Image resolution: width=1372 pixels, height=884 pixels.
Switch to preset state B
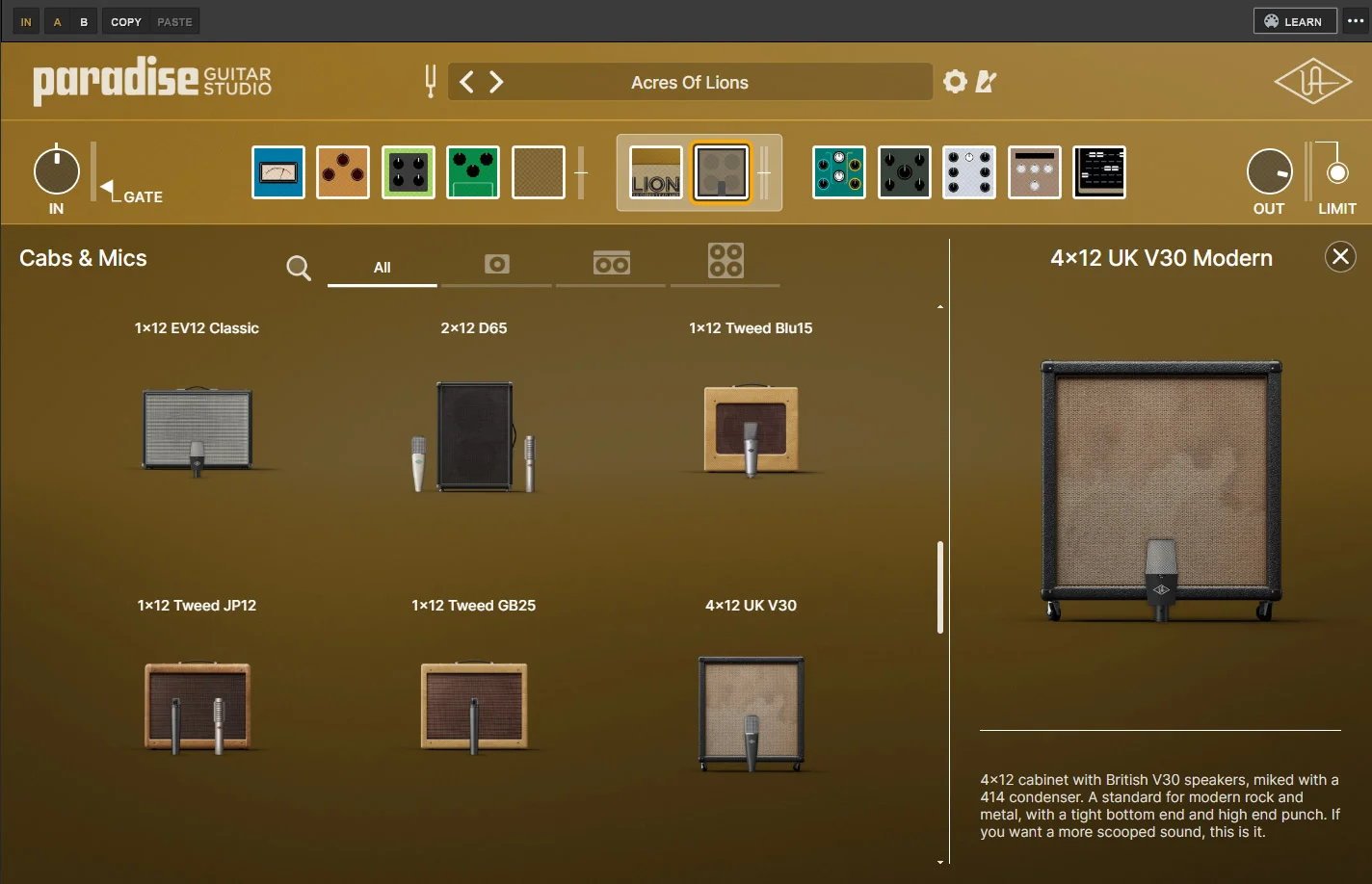[x=84, y=21]
